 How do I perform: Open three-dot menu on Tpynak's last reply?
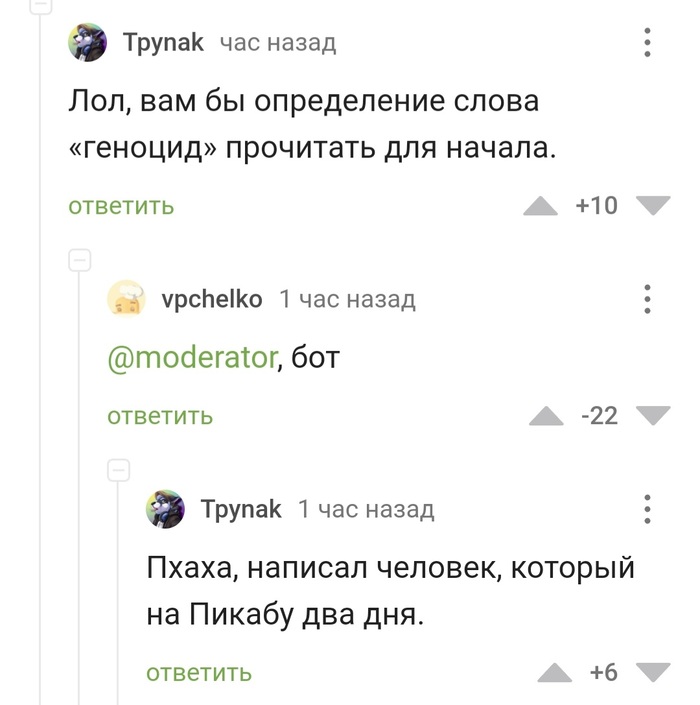tap(648, 508)
